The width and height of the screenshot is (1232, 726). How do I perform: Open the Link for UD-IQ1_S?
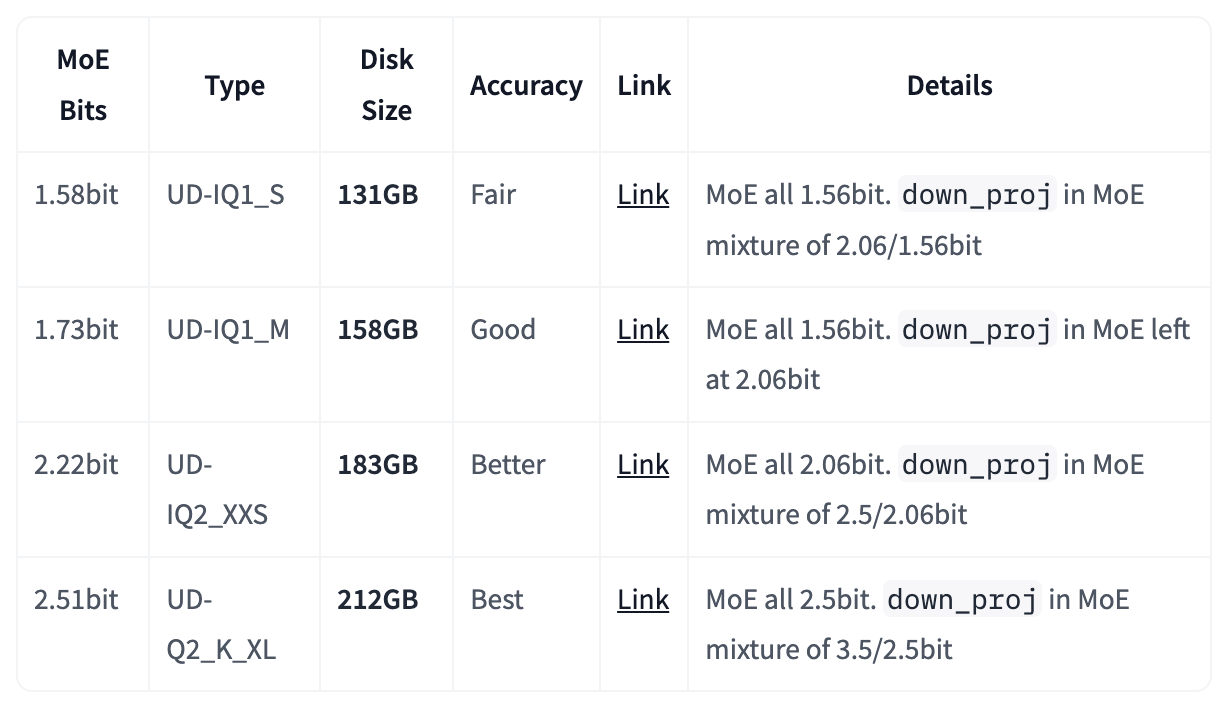[643, 195]
